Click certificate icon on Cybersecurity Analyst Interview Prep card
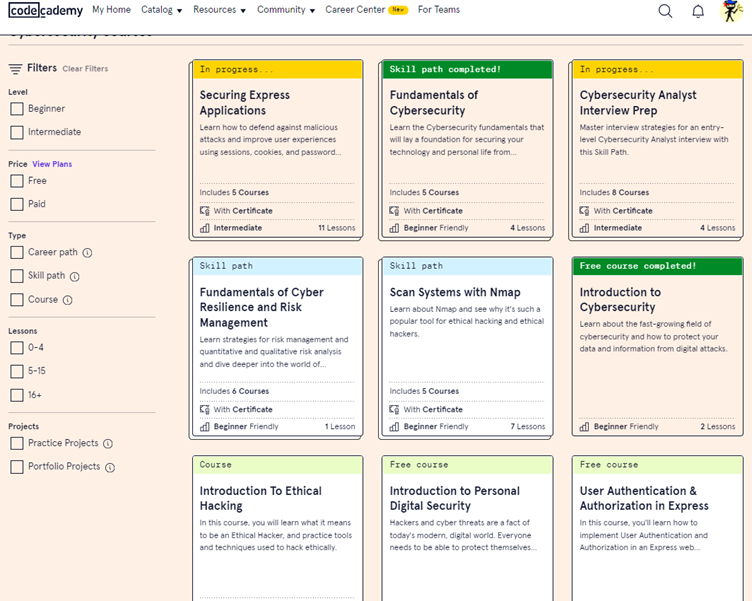 tap(584, 211)
